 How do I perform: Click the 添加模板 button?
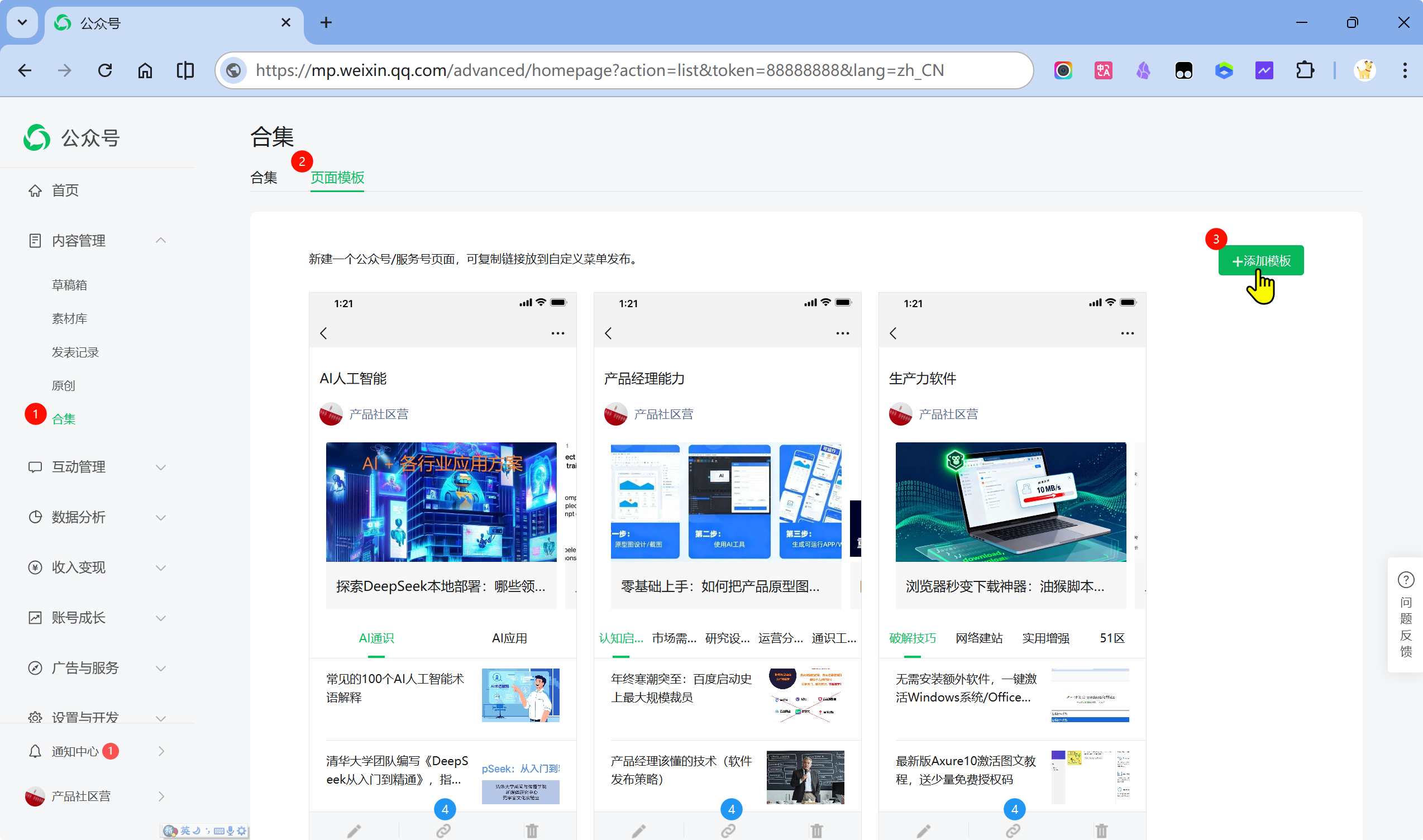[x=1260, y=260]
